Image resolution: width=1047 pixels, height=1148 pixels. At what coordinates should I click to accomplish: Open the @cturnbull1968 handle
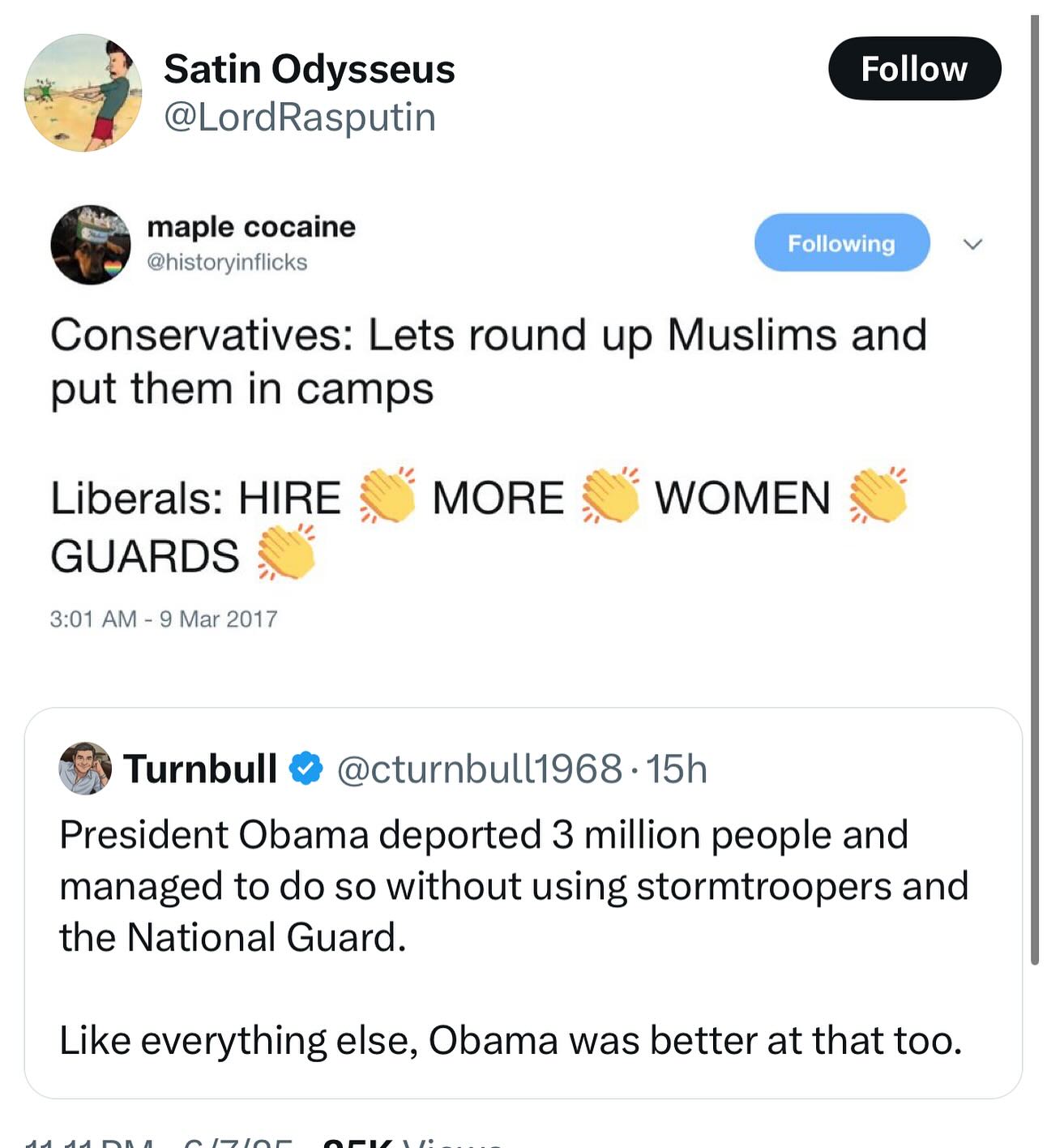[479, 769]
